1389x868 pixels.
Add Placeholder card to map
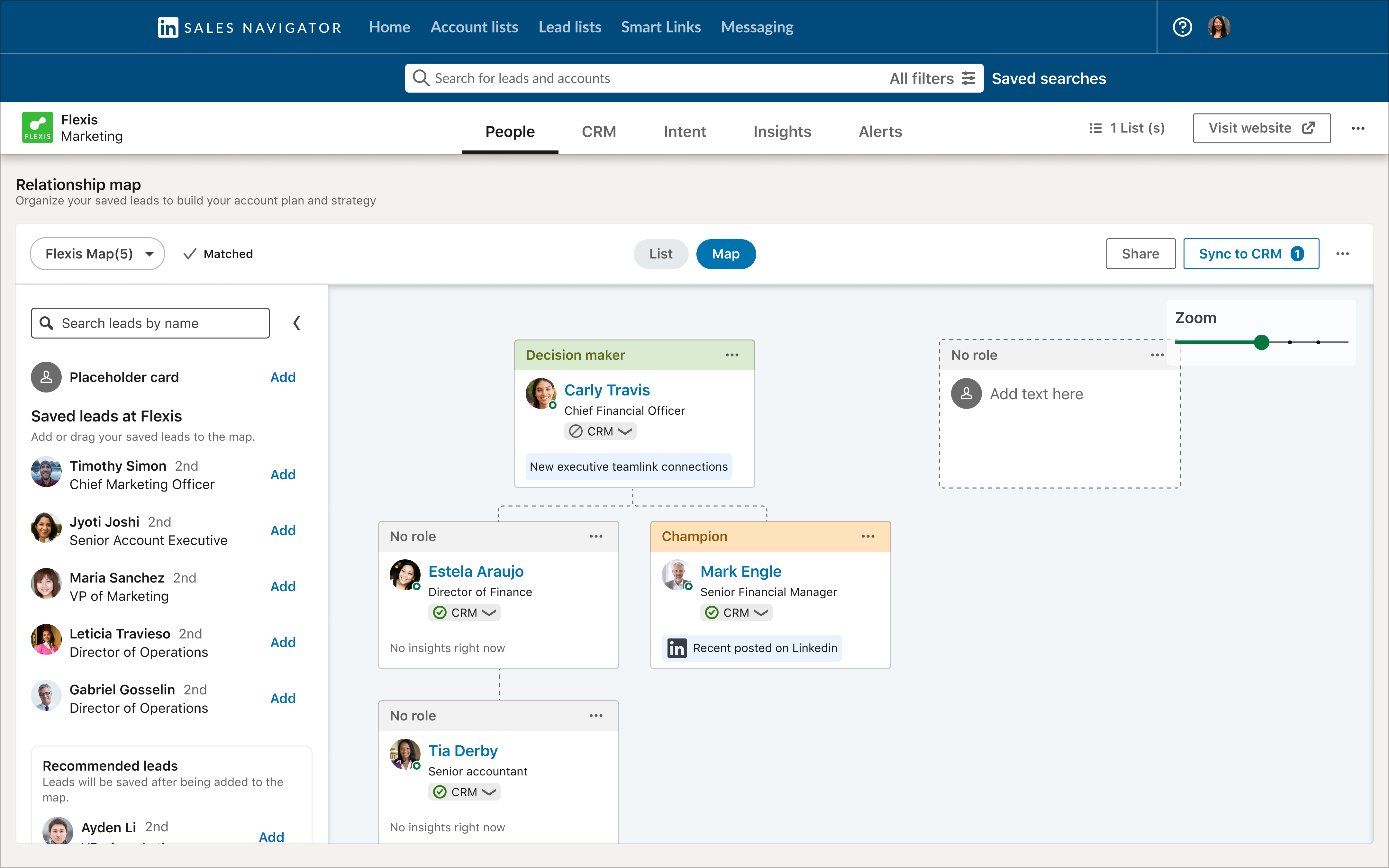[x=283, y=377]
